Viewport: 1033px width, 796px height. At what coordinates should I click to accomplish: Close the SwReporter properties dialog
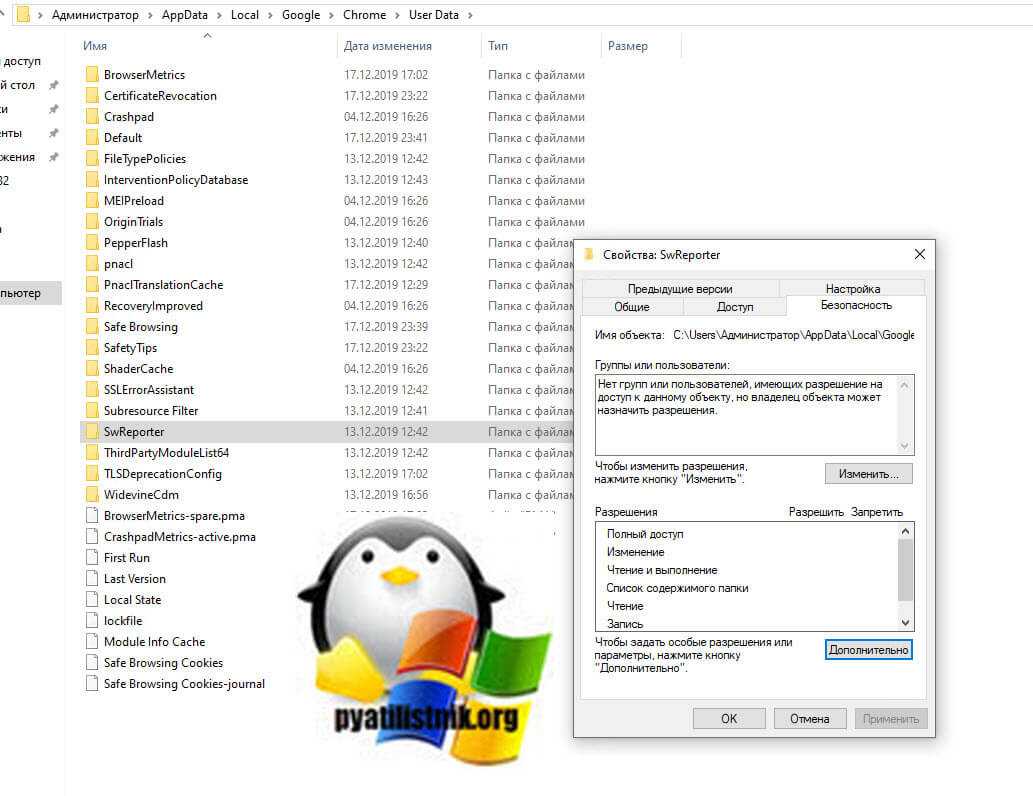[x=919, y=254]
